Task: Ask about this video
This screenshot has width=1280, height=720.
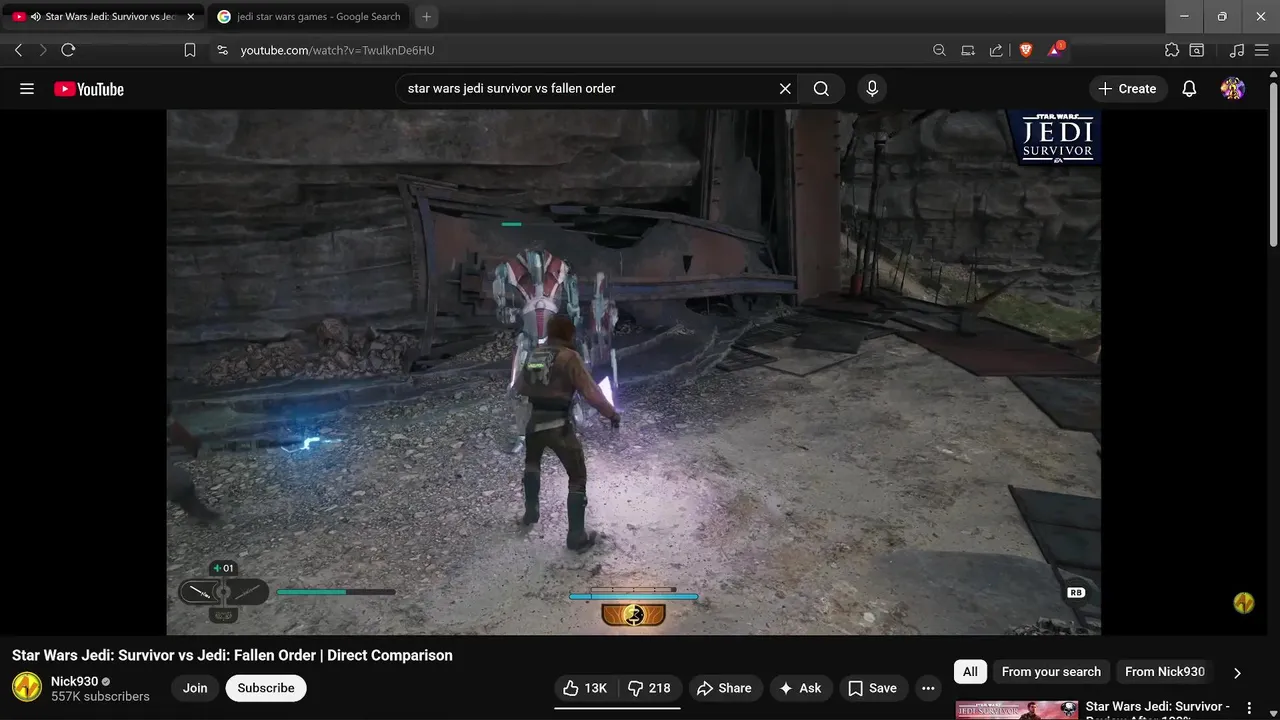Action: coord(800,688)
